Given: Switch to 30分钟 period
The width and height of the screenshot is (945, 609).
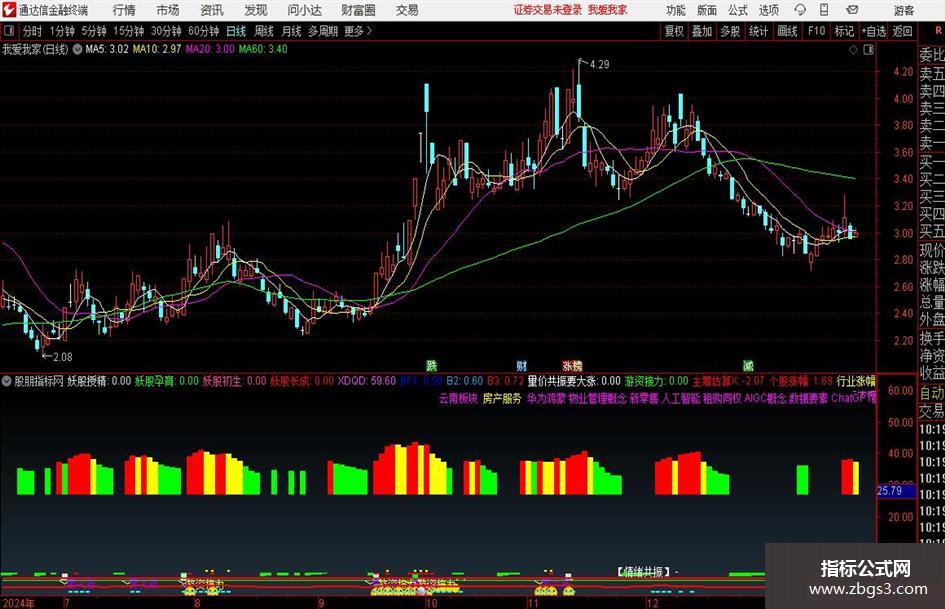Looking at the screenshot, I should [x=166, y=31].
